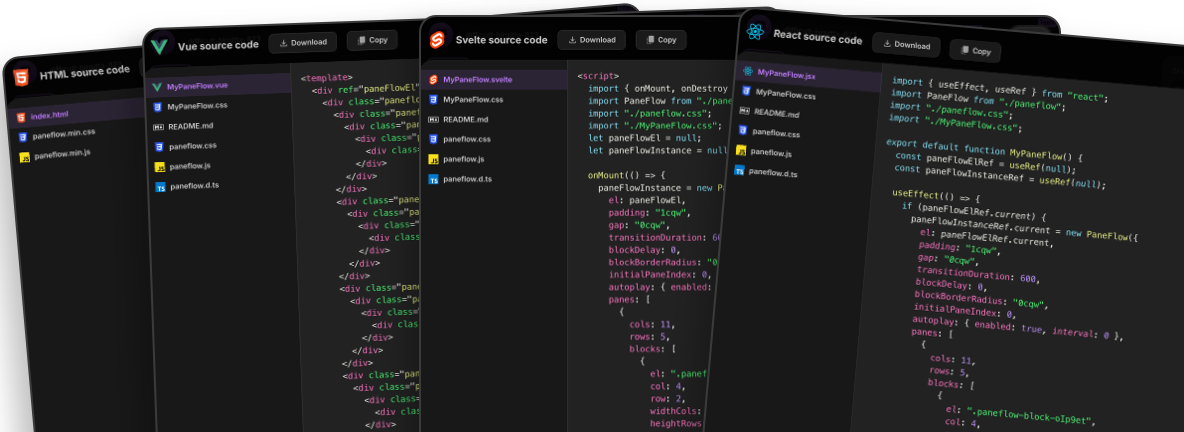1184x432 pixels.
Task: Click "cols: 11," in Svelte code
Action: pyautogui.click(x=652, y=325)
